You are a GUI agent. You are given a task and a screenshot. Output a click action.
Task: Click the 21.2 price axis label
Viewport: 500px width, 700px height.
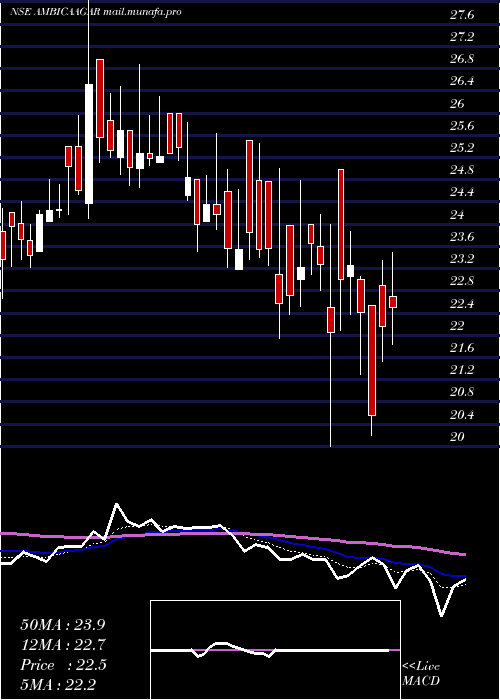coord(462,371)
